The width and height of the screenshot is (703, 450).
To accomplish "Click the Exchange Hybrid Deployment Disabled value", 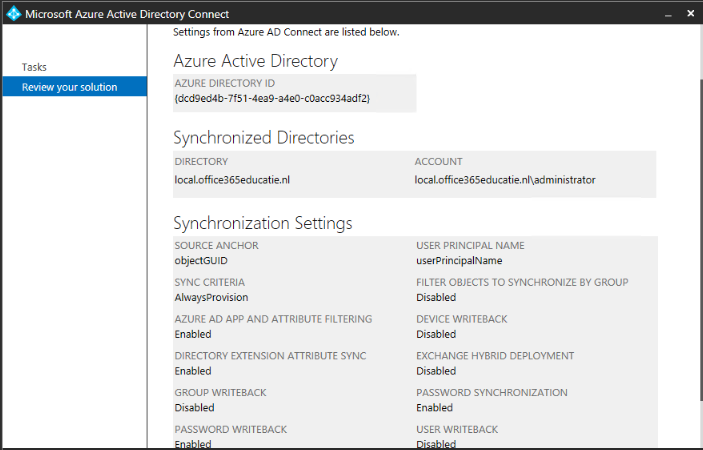I will [436, 371].
